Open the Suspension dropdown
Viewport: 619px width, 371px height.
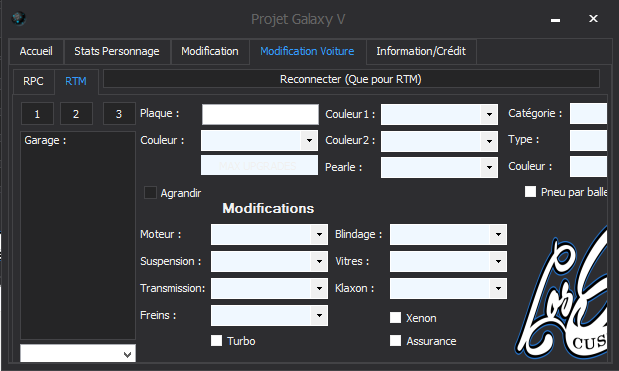[269, 261]
